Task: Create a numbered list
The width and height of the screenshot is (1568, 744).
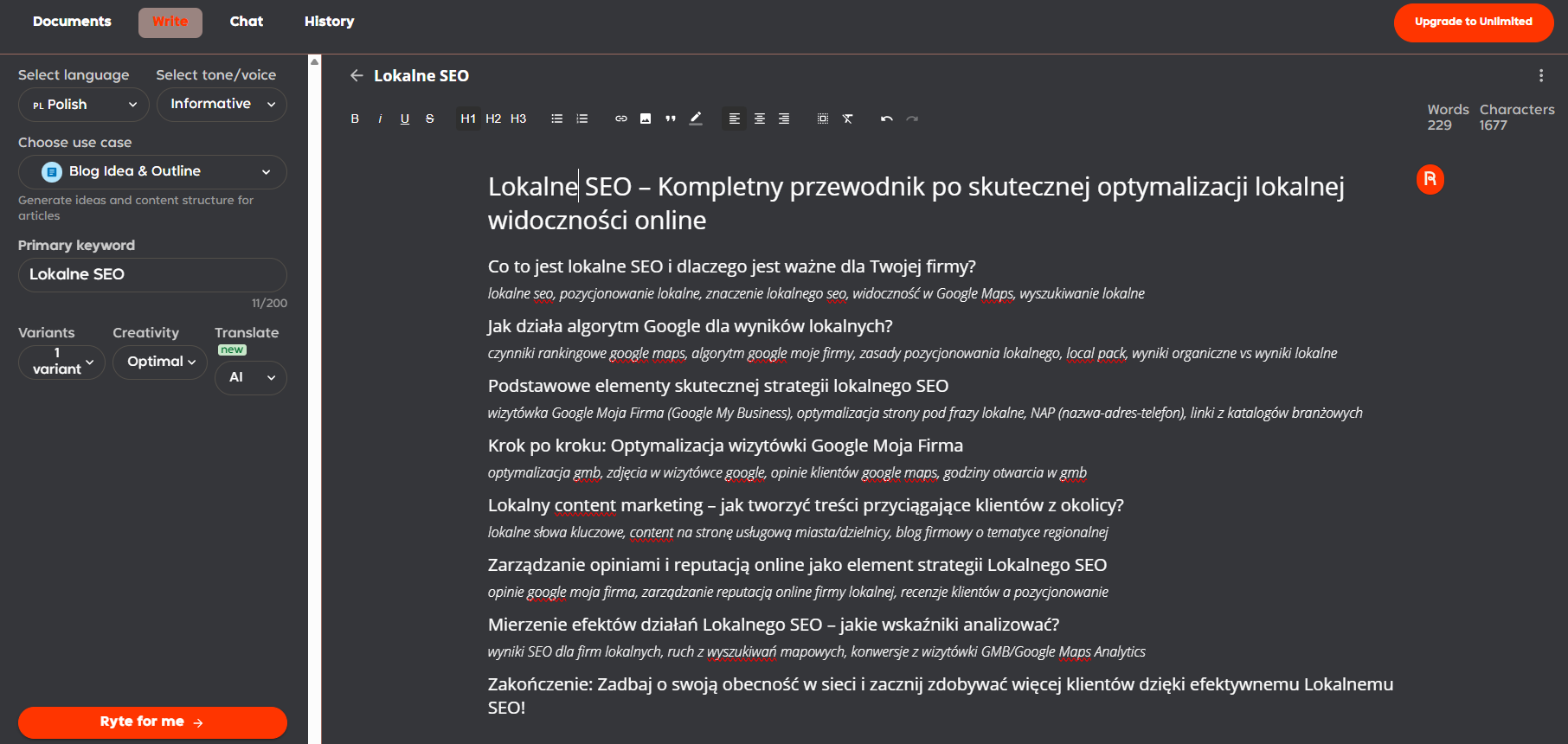Action: tap(582, 119)
